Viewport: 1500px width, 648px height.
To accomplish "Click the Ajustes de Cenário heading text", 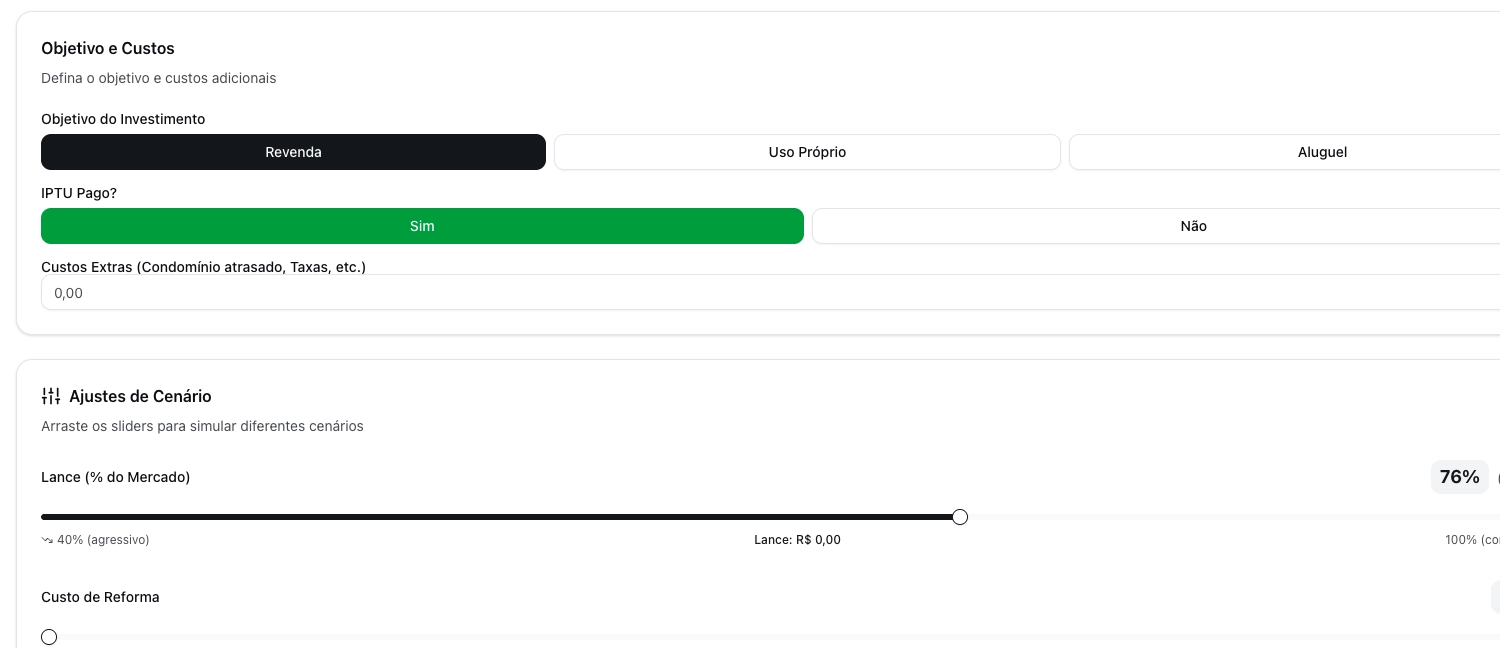I will [x=140, y=396].
